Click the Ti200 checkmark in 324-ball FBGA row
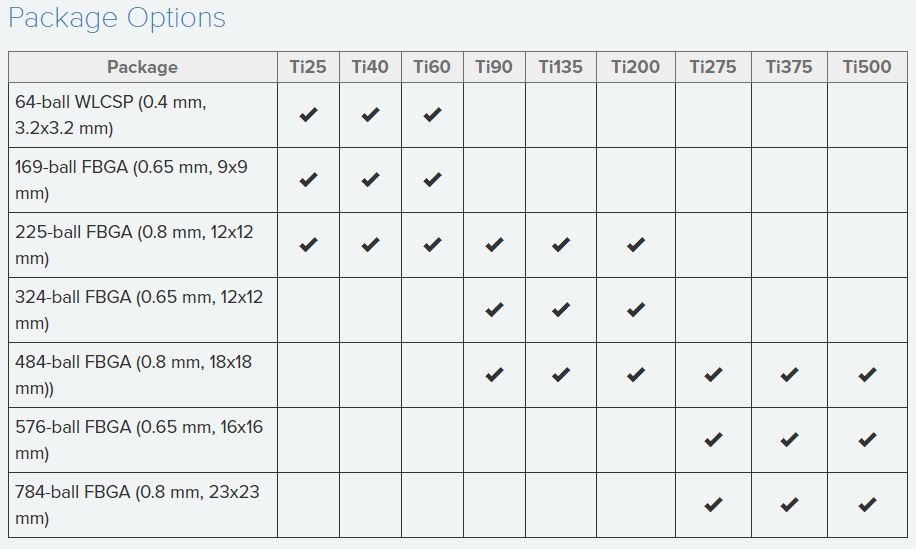Image resolution: width=916 pixels, height=549 pixels. [636, 310]
